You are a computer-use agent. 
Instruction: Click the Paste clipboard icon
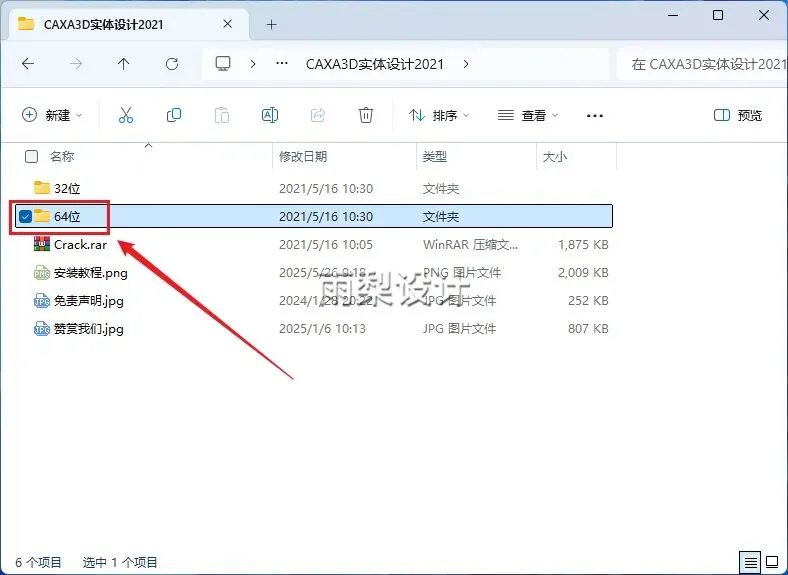point(222,116)
